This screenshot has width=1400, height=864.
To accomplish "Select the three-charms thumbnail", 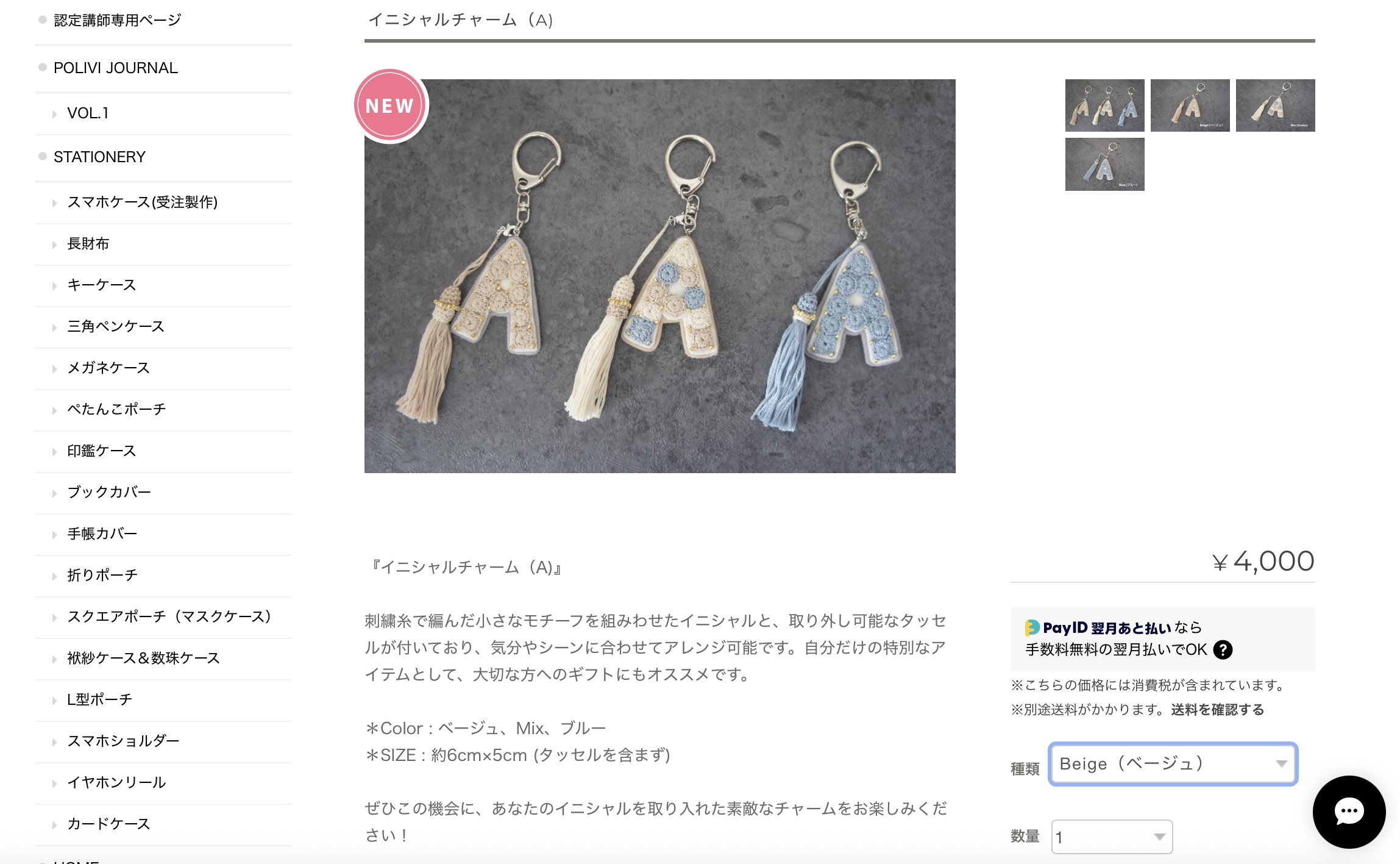I will [1104, 105].
